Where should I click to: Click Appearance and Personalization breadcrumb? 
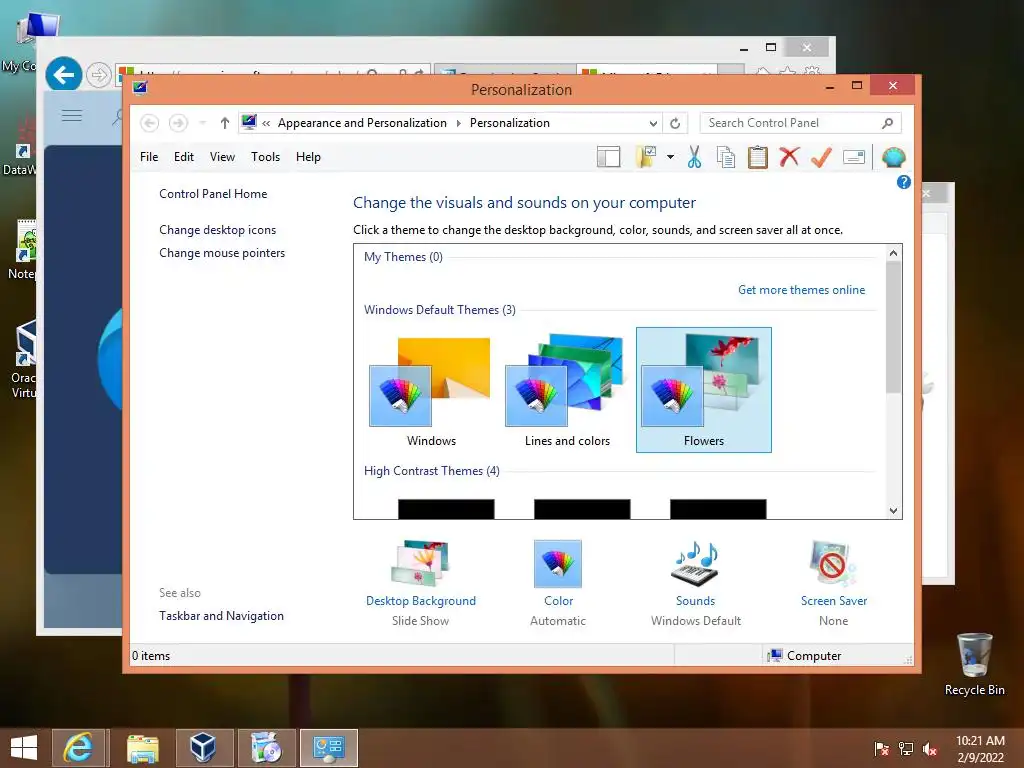pyautogui.click(x=362, y=123)
